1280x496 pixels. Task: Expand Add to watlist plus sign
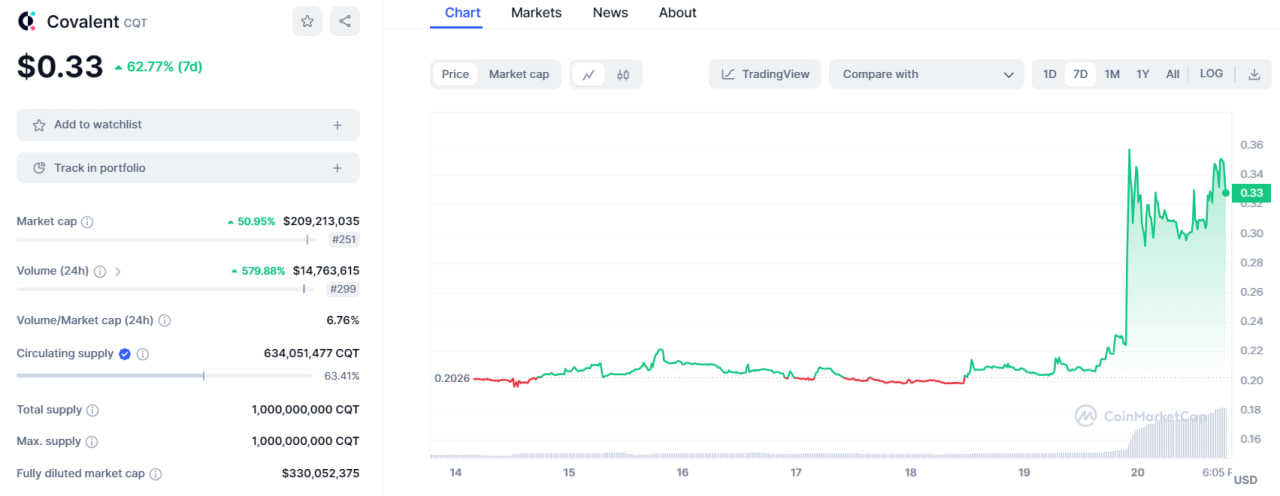pos(337,125)
